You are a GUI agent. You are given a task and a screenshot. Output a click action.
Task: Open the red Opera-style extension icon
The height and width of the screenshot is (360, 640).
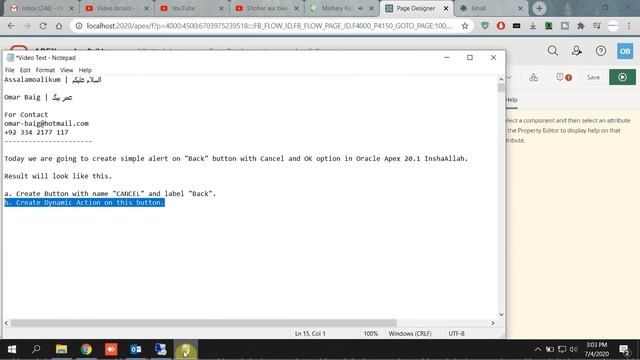(501, 26)
